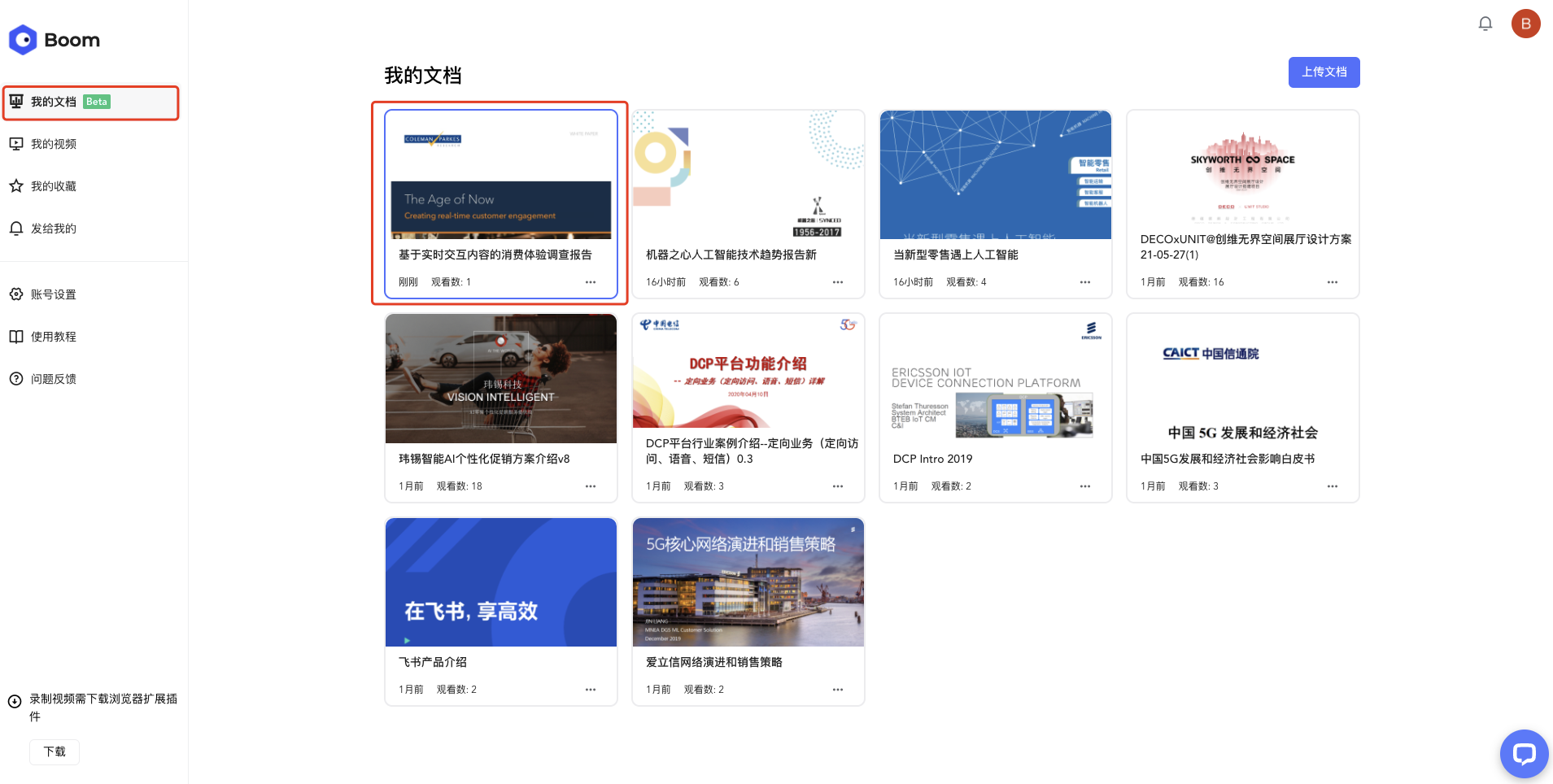Screen dimensions: 1553x784
Task: Open the Vision Intelligent thumbnail
Action: tap(501, 379)
